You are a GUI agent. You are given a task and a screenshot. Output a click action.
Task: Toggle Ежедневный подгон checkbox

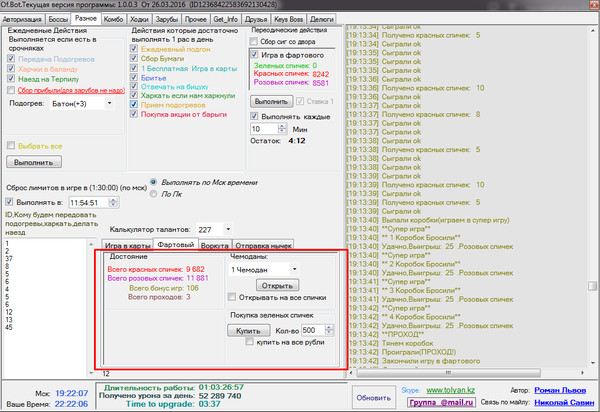134,49
